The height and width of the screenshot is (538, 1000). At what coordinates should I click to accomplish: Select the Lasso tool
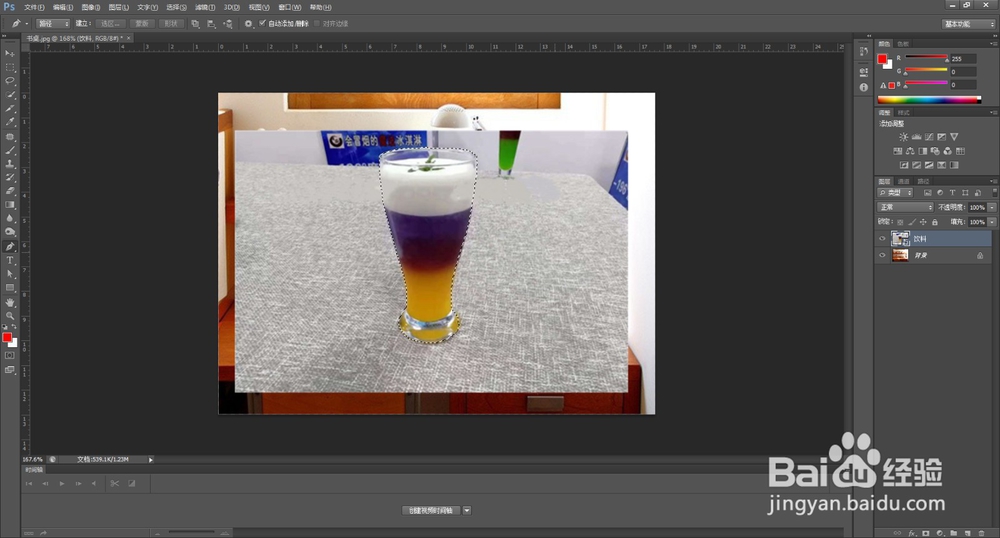(x=10, y=81)
